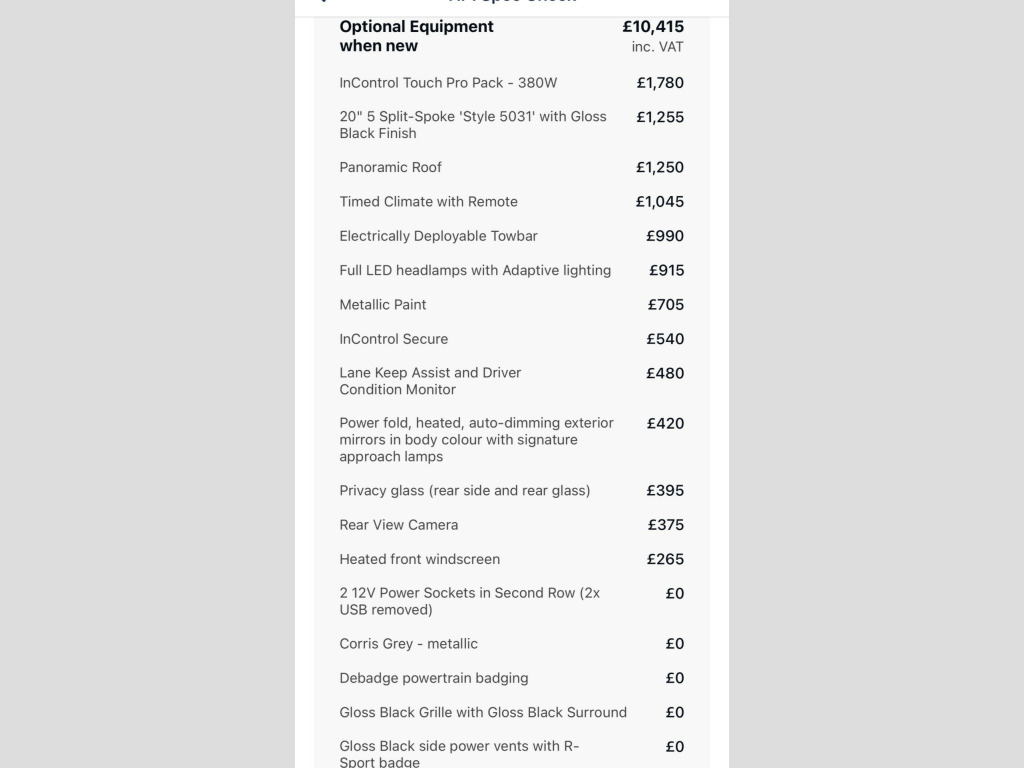Choose Timed Climate with Remote

pyautogui.click(x=428, y=201)
